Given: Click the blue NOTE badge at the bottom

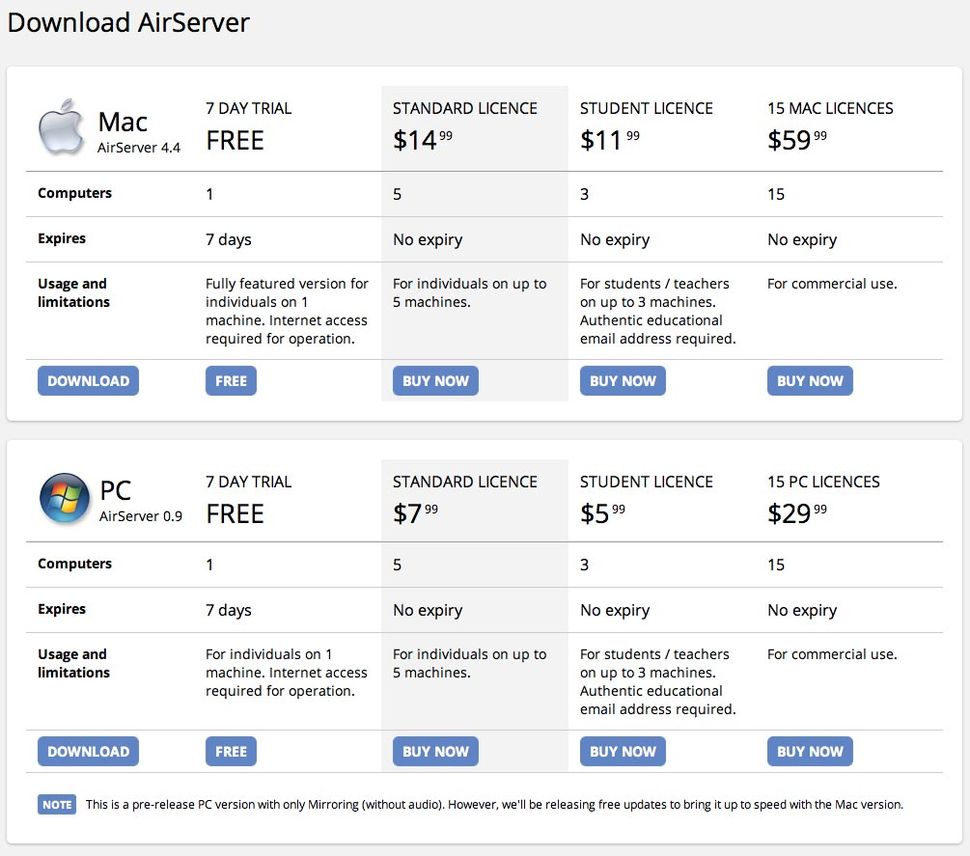Looking at the screenshot, I should coord(56,804).
